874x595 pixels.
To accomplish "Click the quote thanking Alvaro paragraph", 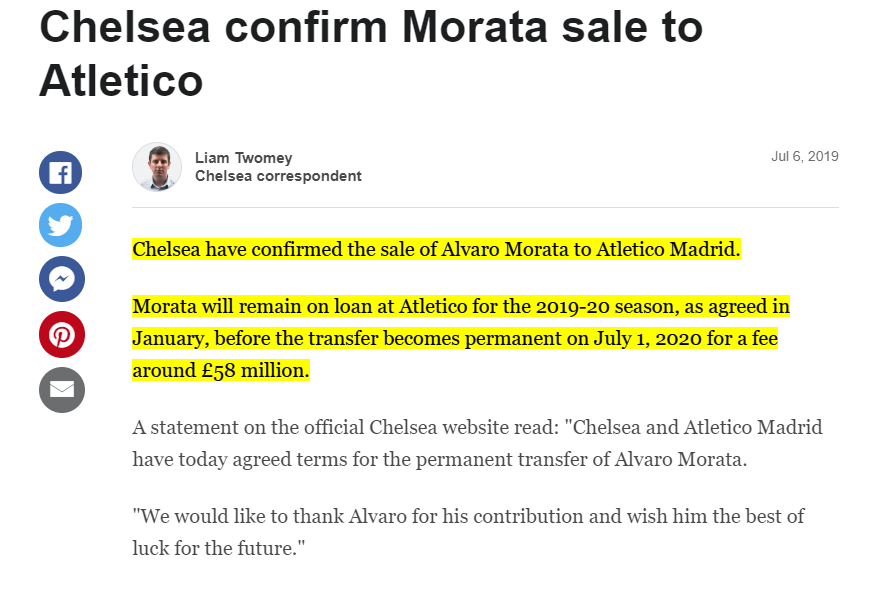I will [468, 517].
